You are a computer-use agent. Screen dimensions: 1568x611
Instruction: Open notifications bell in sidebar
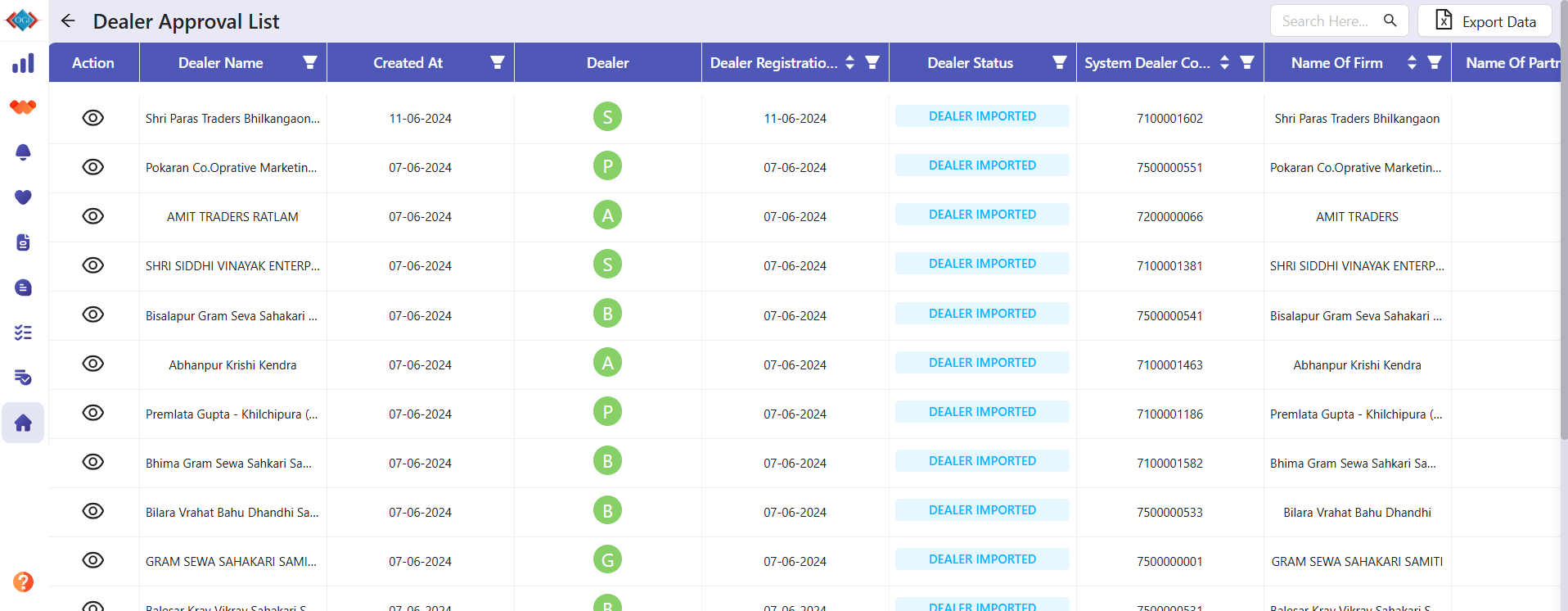[x=23, y=152]
